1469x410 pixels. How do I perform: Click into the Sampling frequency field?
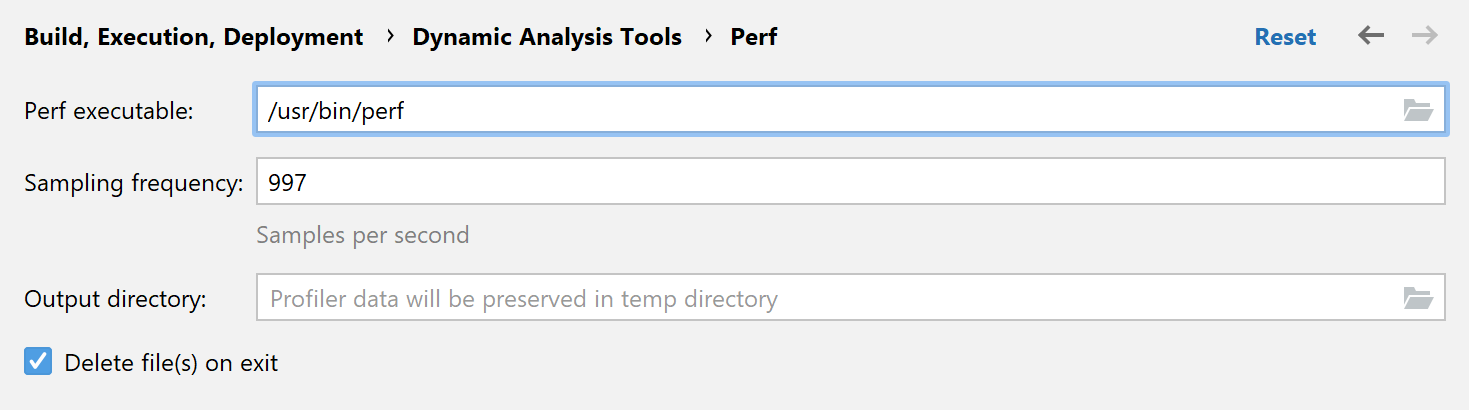pos(850,183)
